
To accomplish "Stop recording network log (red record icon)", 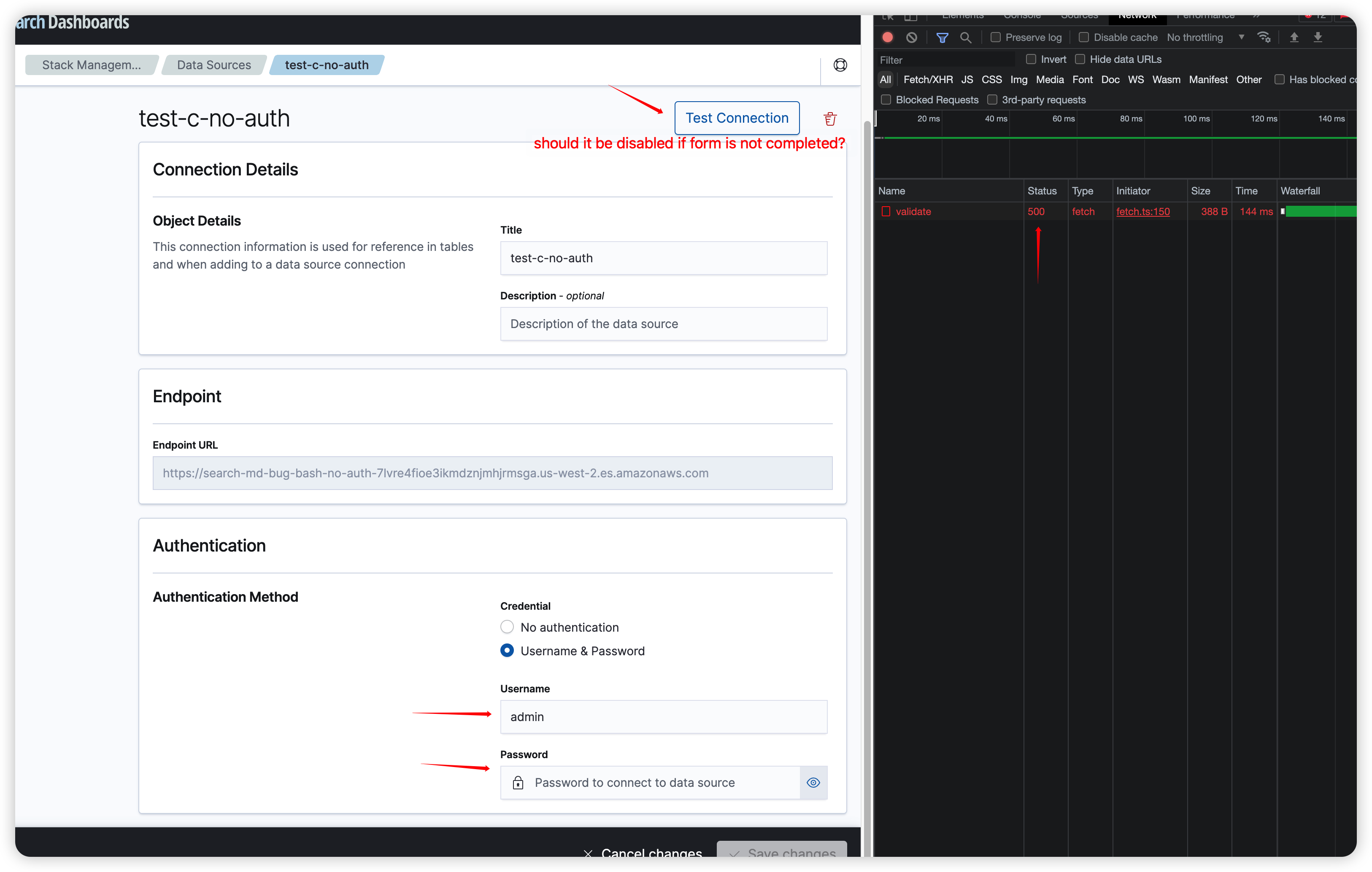I will click(887, 37).
